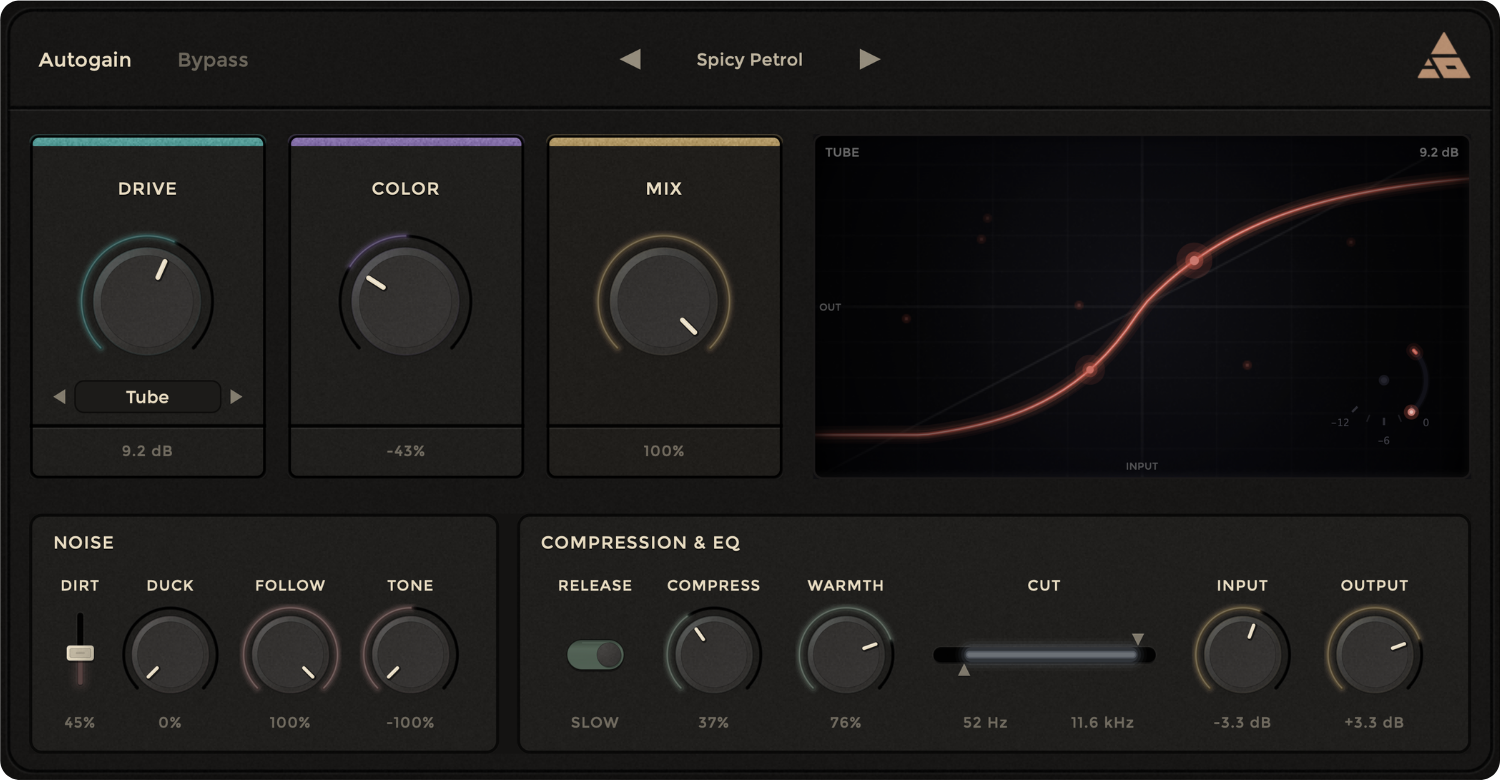Click the right arrow beside Tube selector

(236, 396)
